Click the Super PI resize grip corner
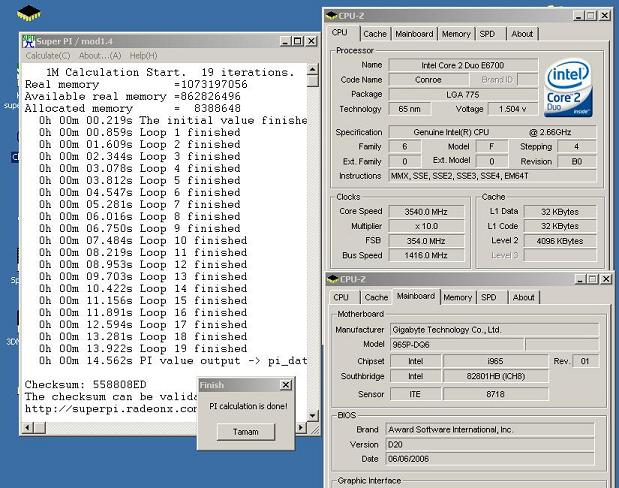Image resolution: width=619 pixels, height=488 pixels. click(x=315, y=429)
